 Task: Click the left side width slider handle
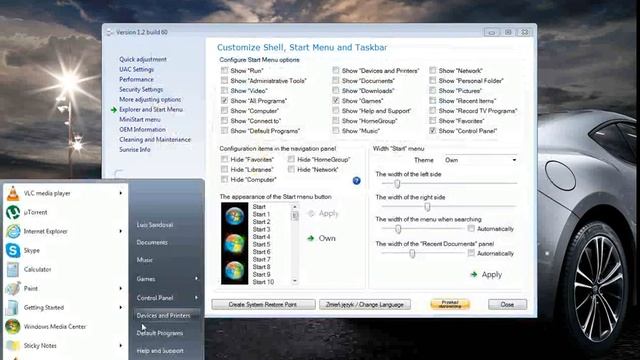(397, 184)
